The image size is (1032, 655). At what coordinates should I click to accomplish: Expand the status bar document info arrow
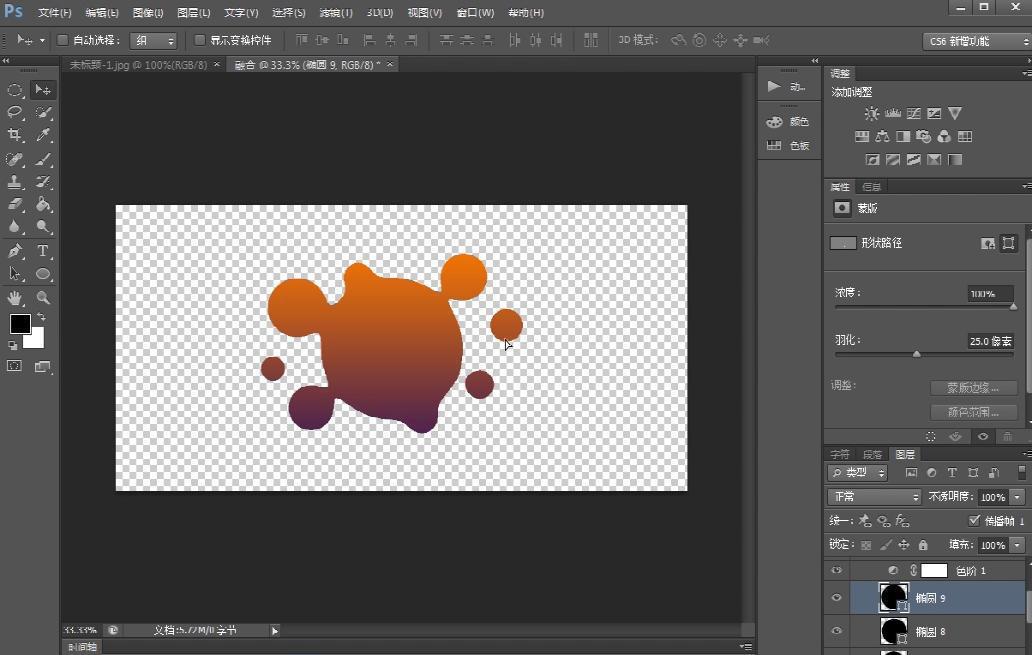(x=274, y=631)
